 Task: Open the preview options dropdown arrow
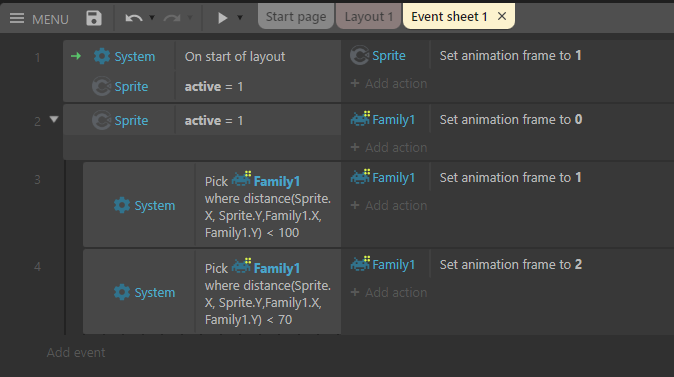pyautogui.click(x=240, y=18)
